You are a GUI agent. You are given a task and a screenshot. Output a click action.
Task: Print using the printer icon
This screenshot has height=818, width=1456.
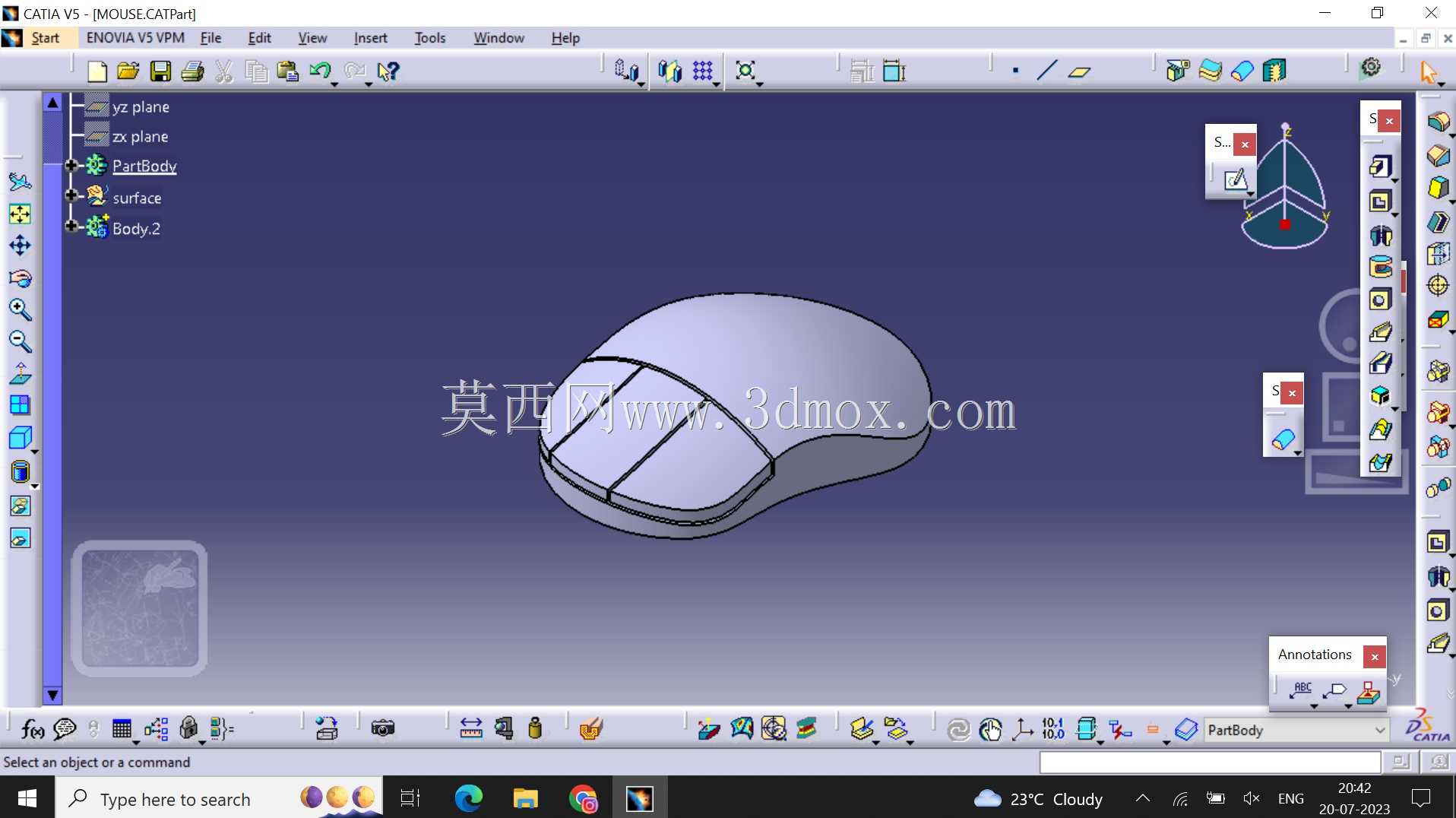[x=192, y=71]
